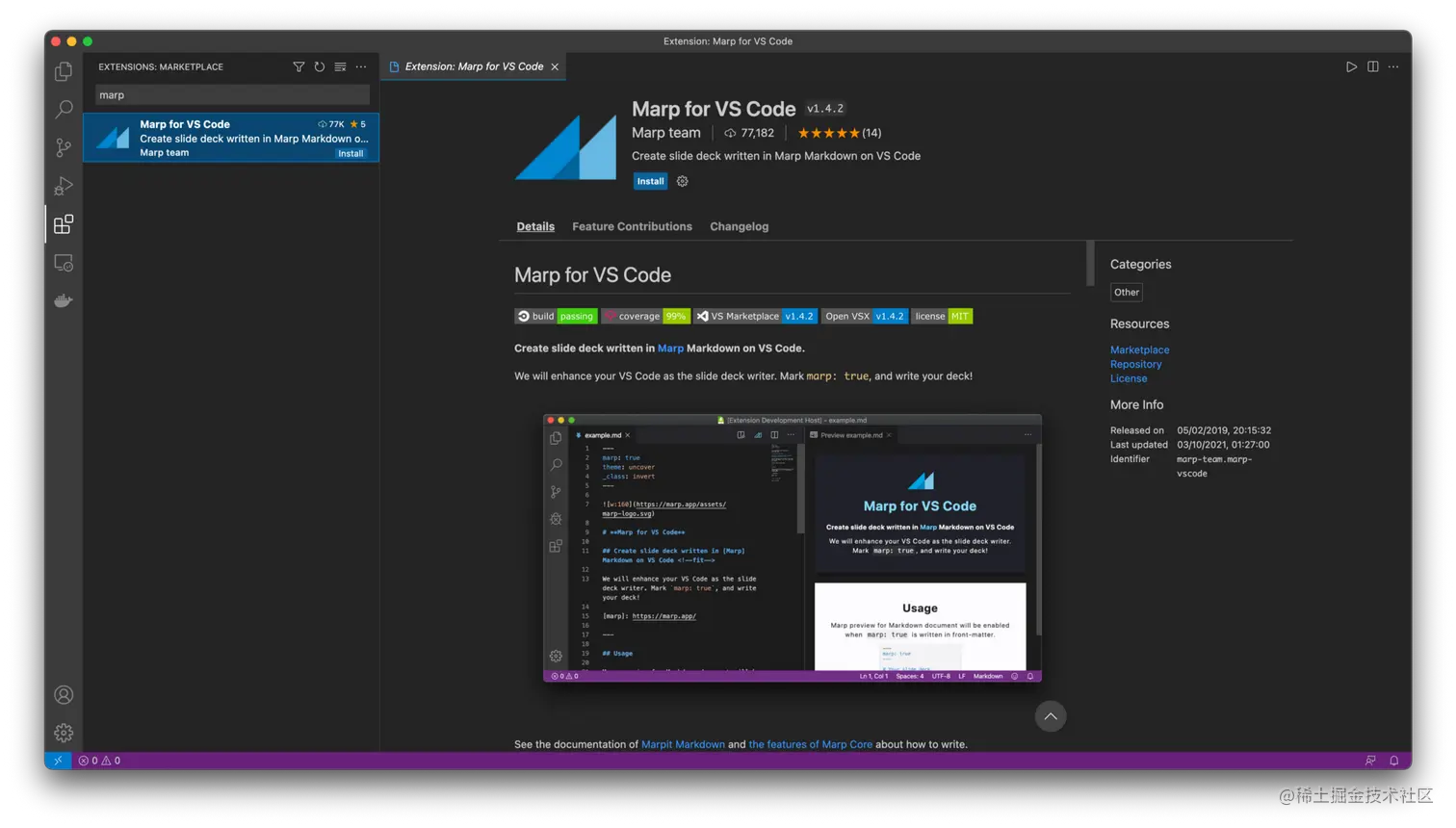Click the star rating (14) reviews

pos(839,133)
